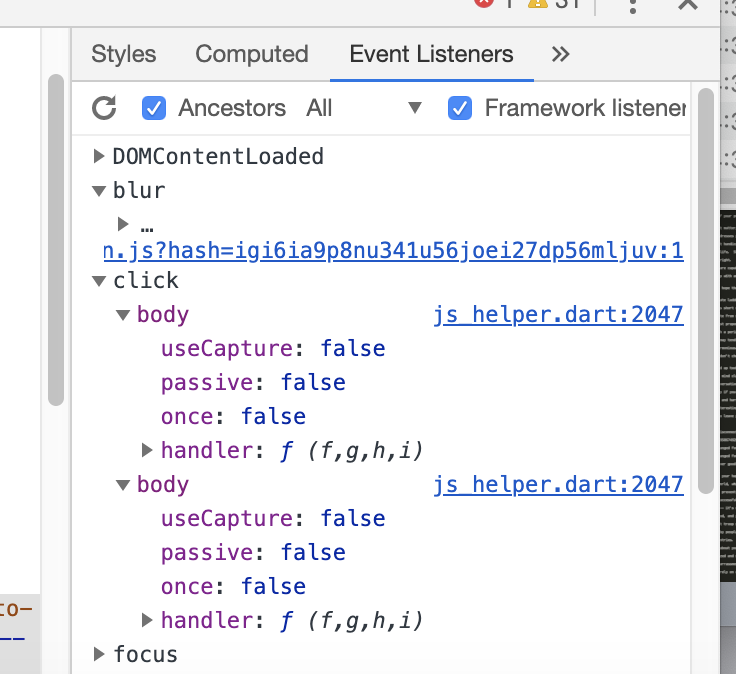Click the red errors count icon
The height and width of the screenshot is (674, 736).
point(484,4)
